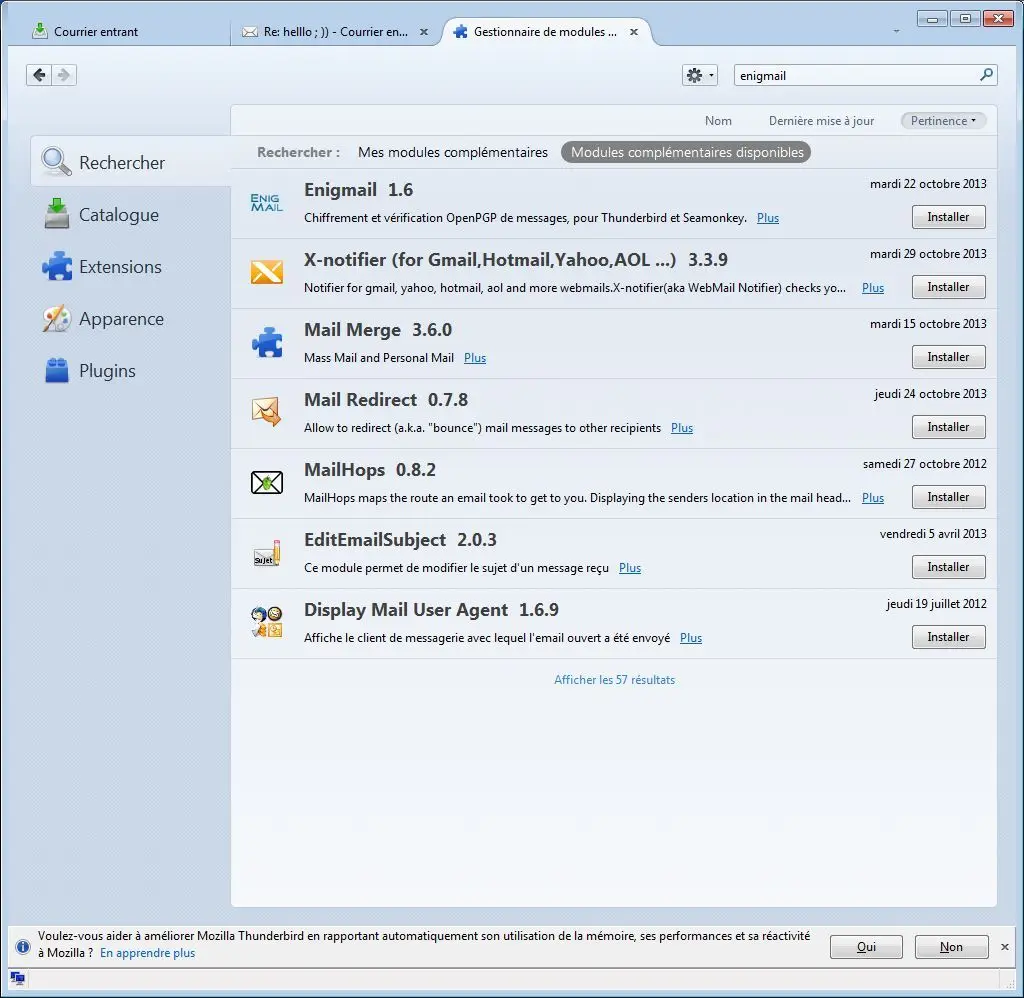Open the Catalogue section in sidebar
The height and width of the screenshot is (998, 1024).
[x=131, y=214]
